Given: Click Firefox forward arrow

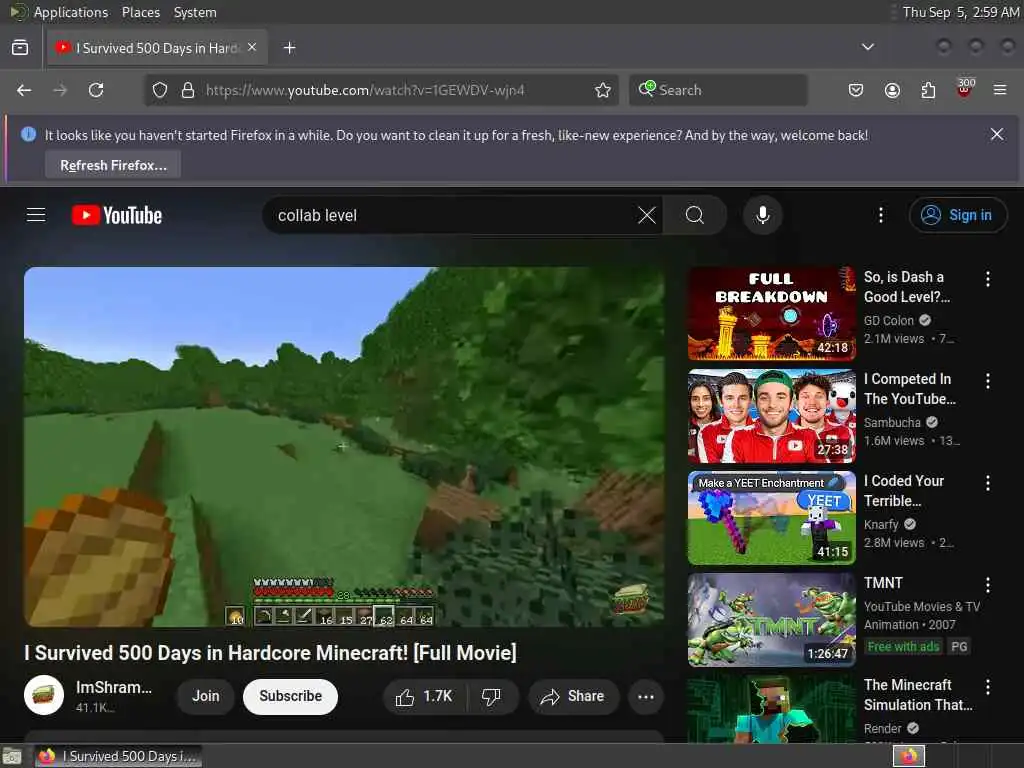Looking at the screenshot, I should [x=60, y=90].
